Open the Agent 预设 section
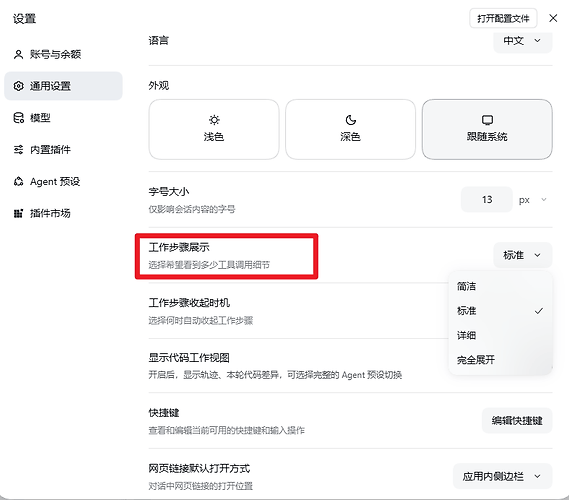Viewport: 569px width, 500px height. click(x=63, y=181)
